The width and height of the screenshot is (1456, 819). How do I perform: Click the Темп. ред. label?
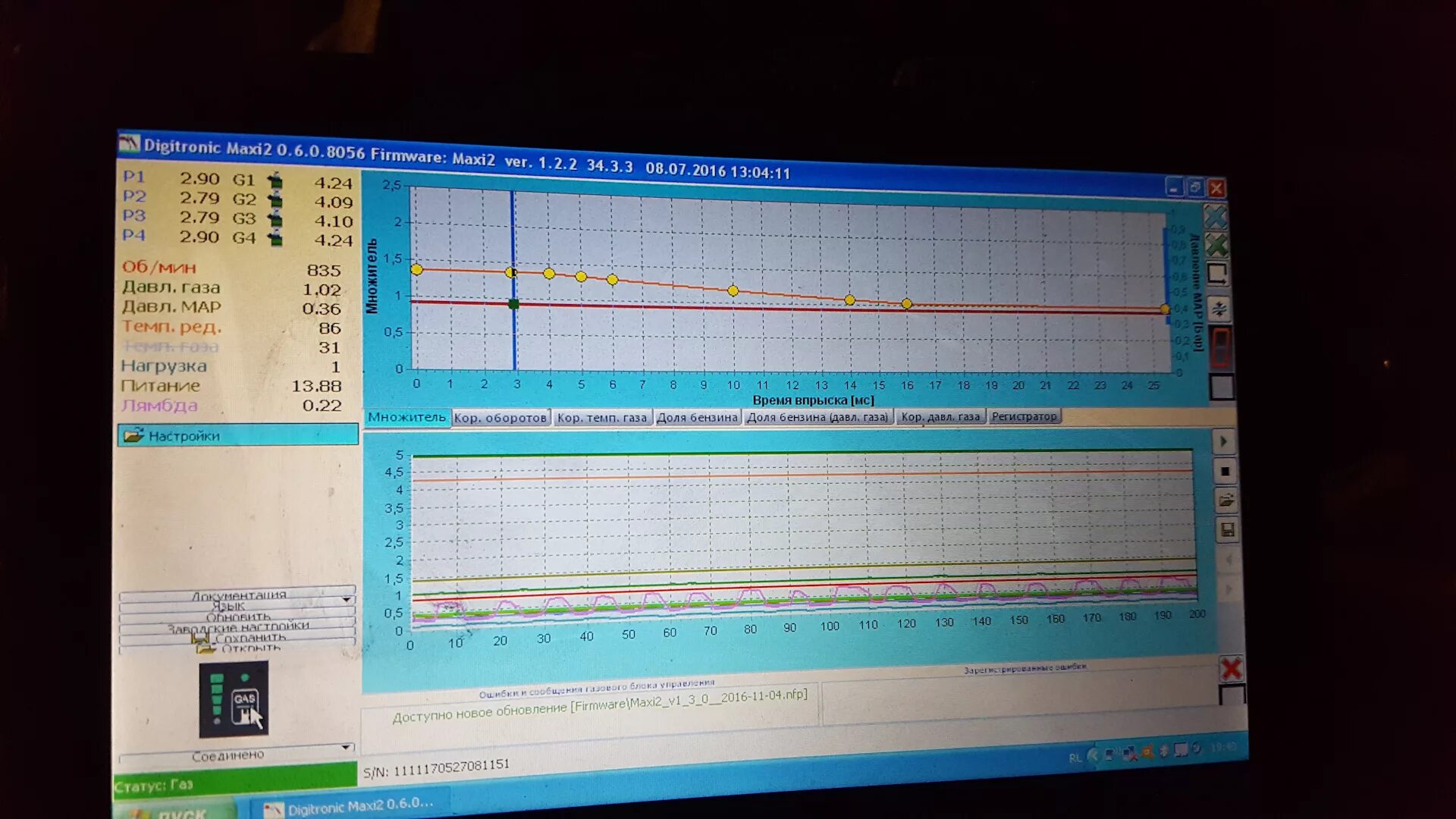[x=172, y=327]
